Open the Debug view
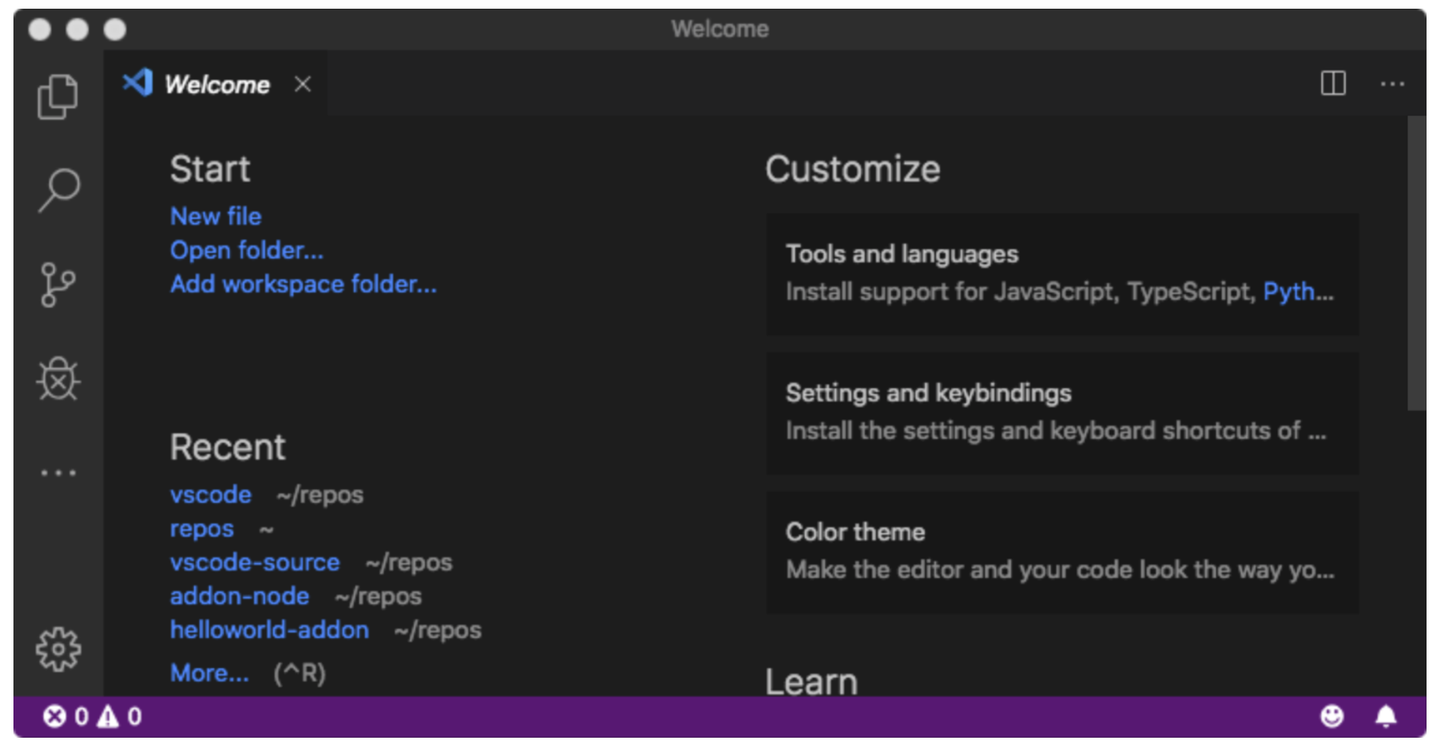This screenshot has width=1440, height=748. (58, 380)
